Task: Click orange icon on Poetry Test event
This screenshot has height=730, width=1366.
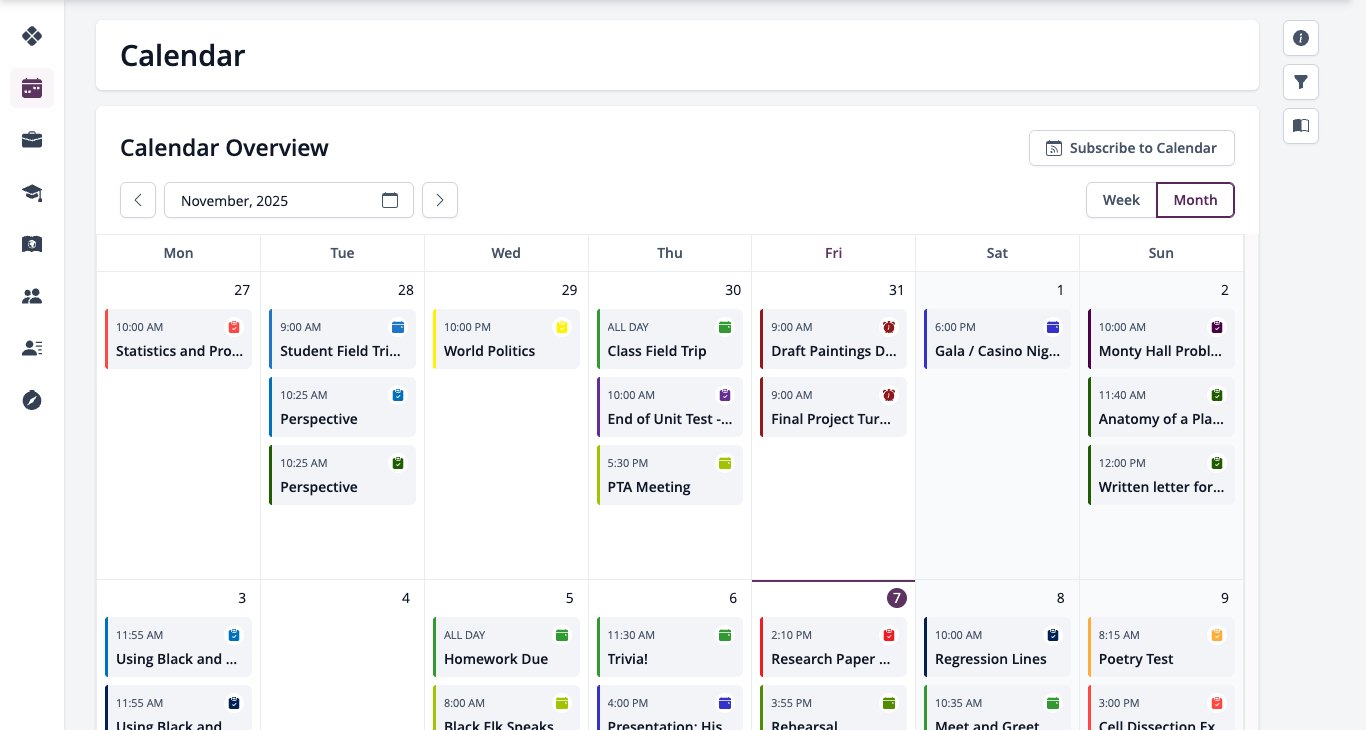Action: (1217, 635)
